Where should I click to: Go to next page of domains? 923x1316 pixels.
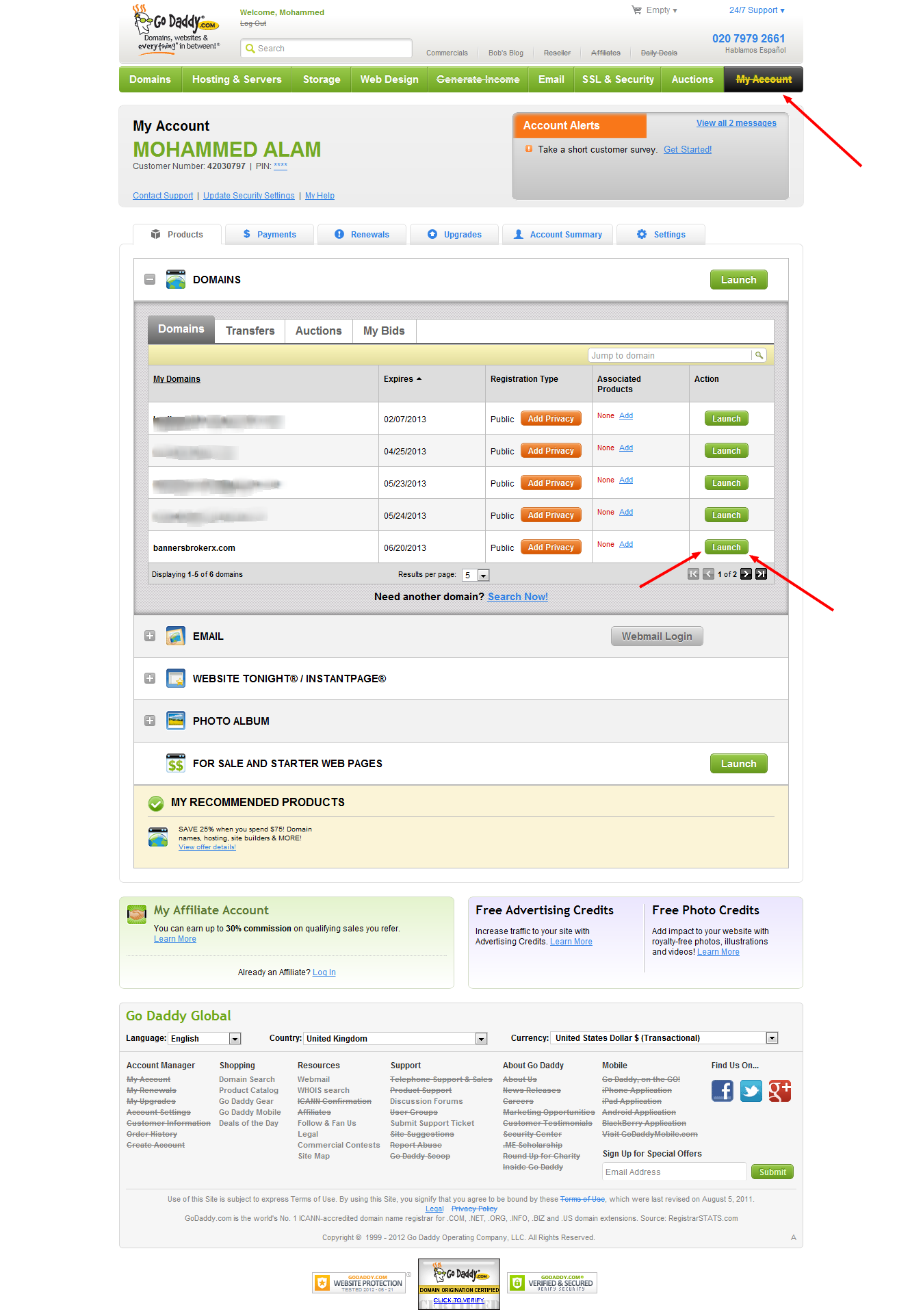pos(746,574)
